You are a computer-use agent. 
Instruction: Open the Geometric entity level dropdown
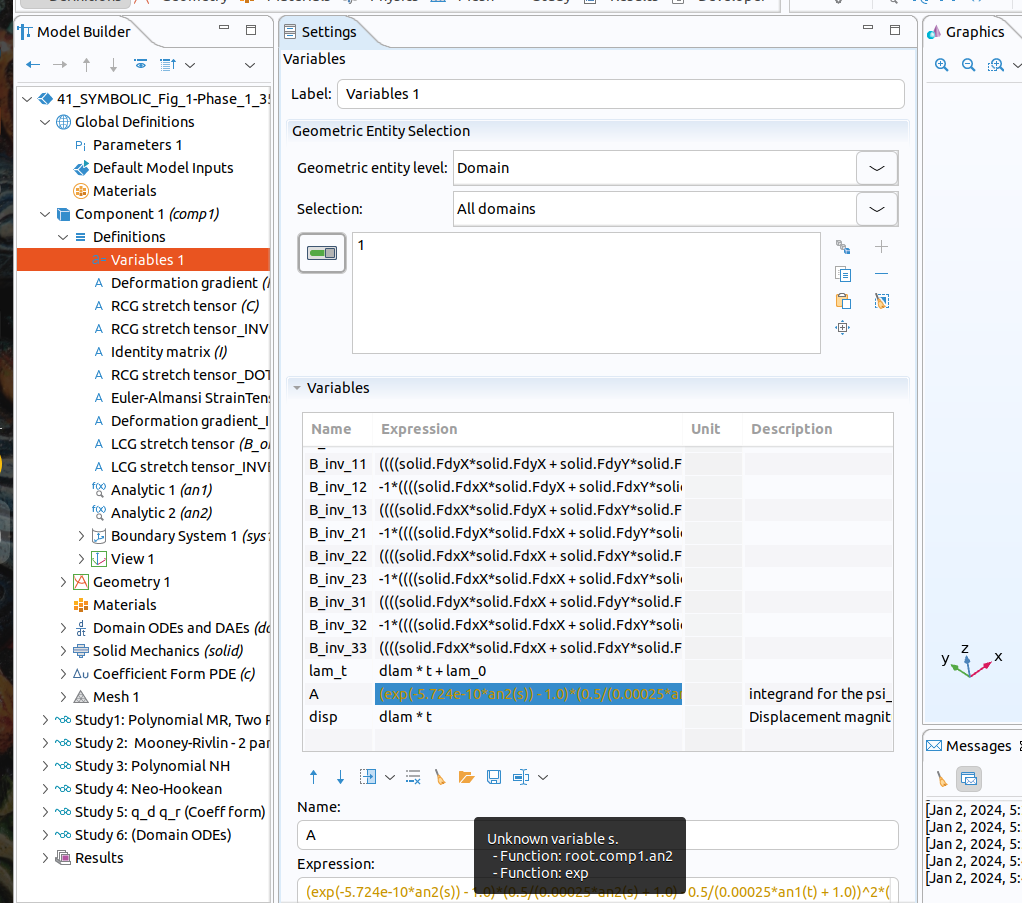[876, 168]
